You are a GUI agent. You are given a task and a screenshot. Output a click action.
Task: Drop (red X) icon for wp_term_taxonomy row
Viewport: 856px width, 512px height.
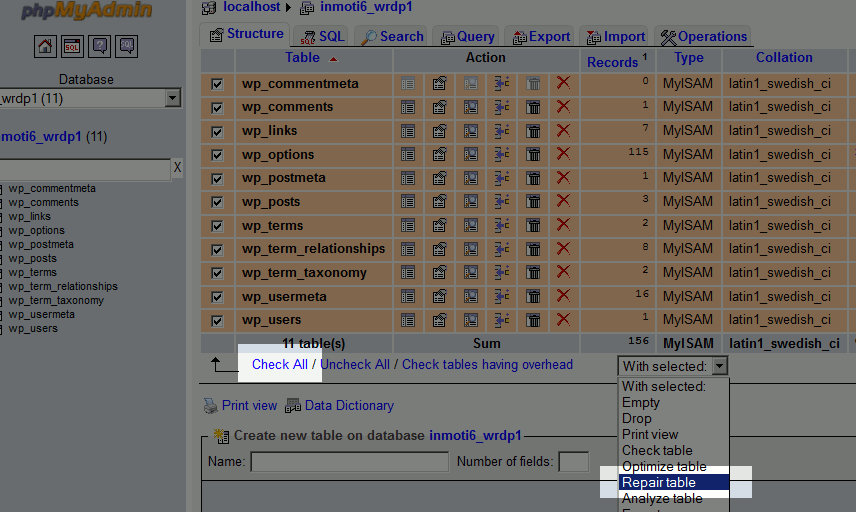(563, 272)
